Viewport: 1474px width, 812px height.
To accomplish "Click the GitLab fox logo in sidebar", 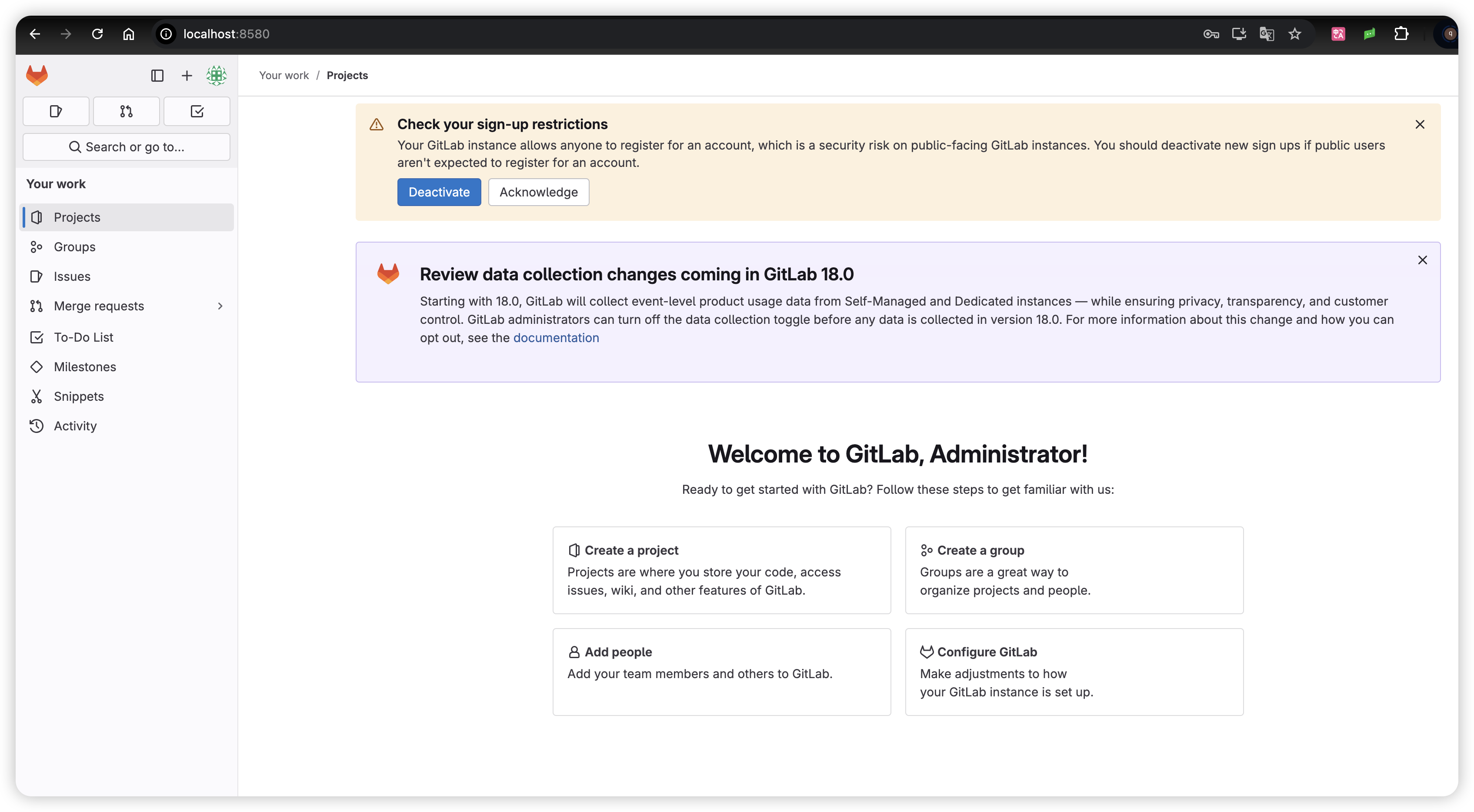I will click(37, 75).
